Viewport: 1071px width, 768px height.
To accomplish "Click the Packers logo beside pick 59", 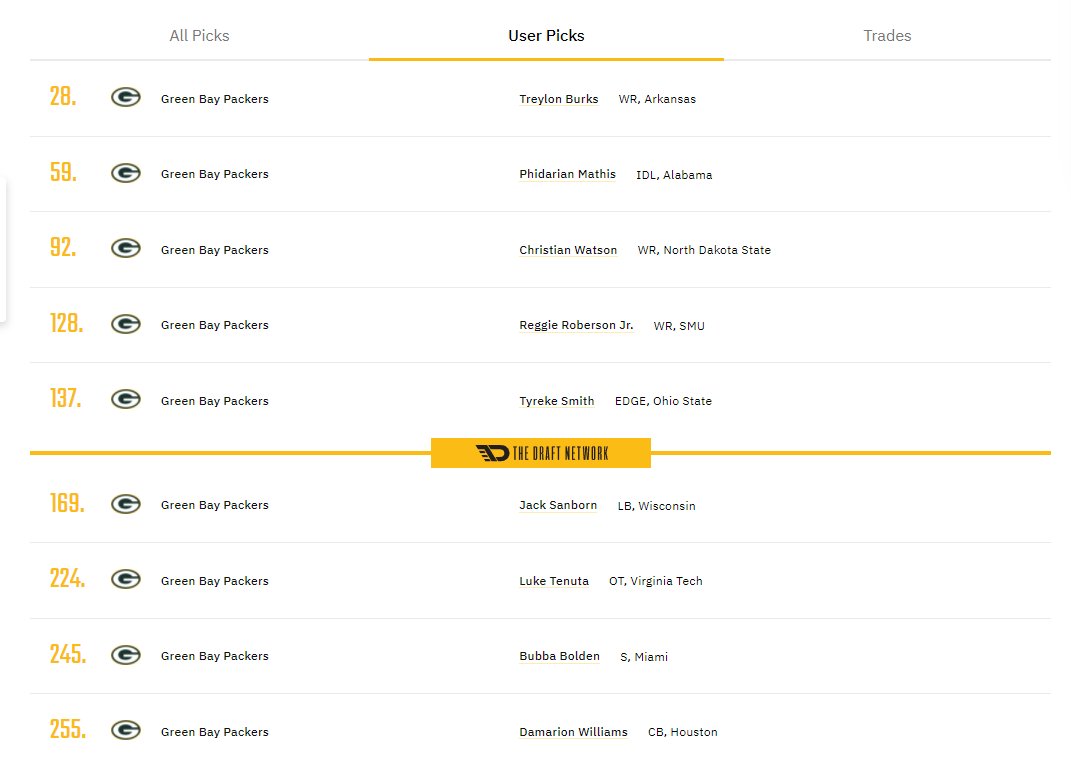I will point(126,174).
